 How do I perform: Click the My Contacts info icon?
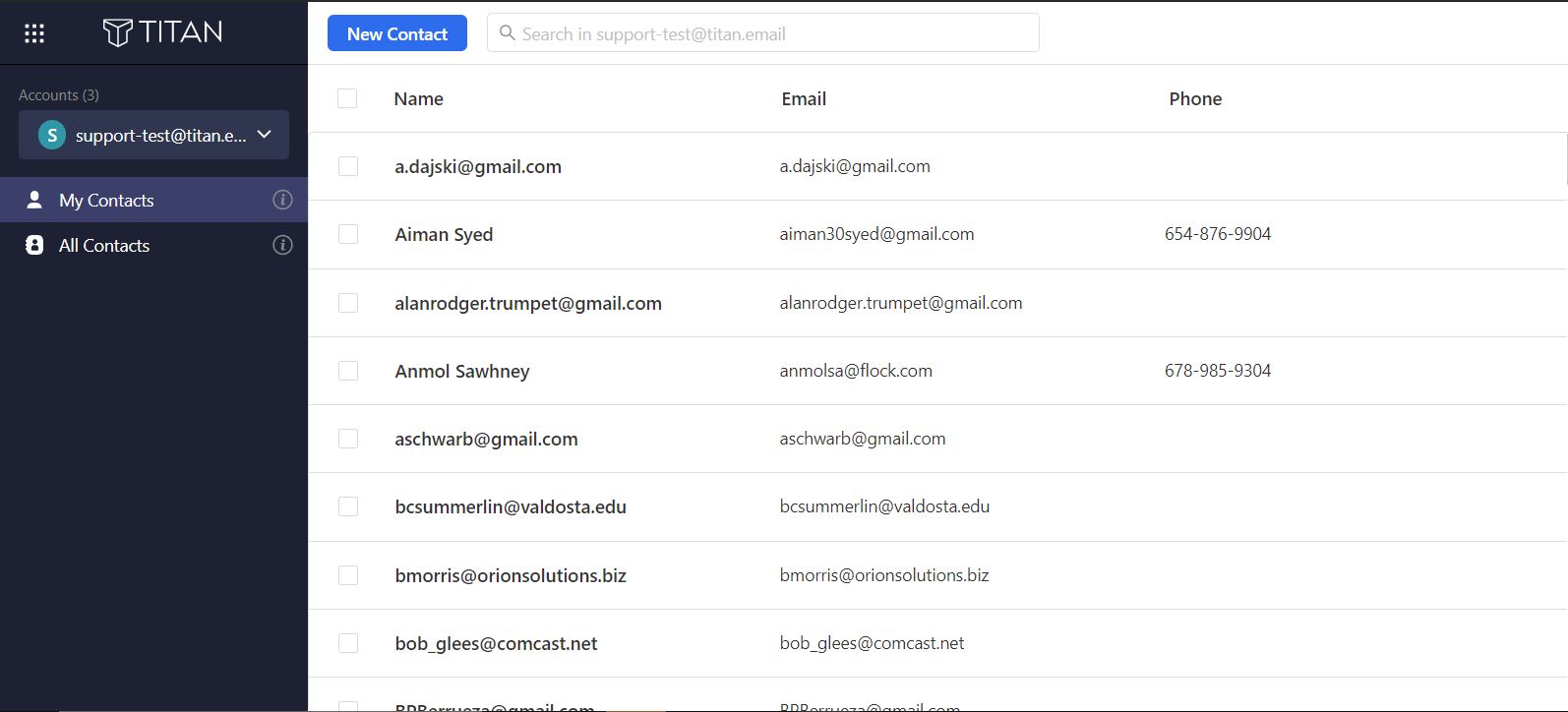(x=282, y=200)
